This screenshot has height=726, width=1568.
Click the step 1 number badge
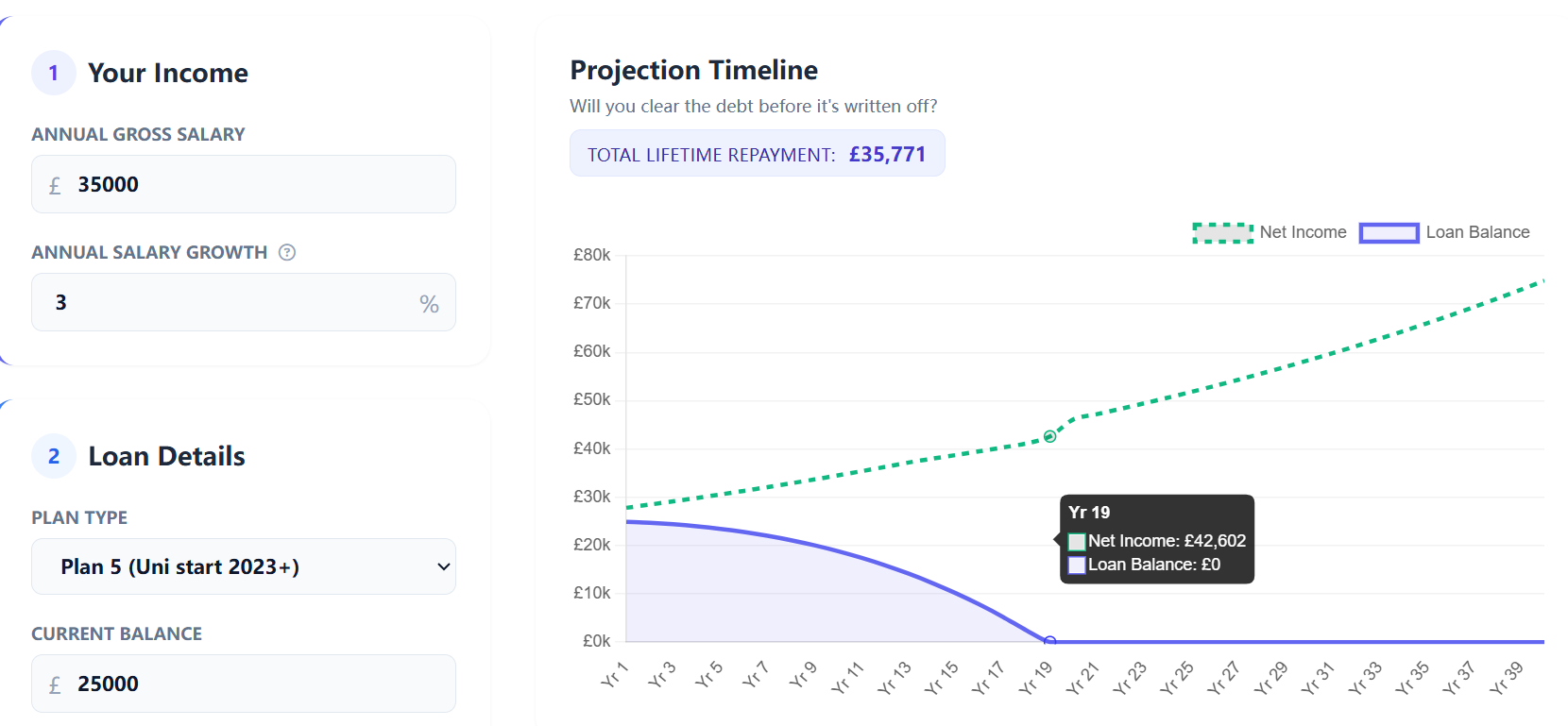(x=54, y=73)
